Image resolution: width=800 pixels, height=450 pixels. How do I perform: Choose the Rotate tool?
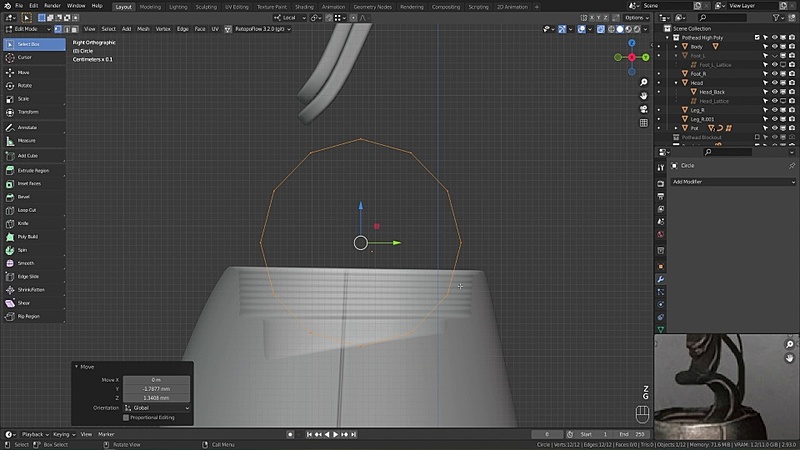(x=34, y=86)
